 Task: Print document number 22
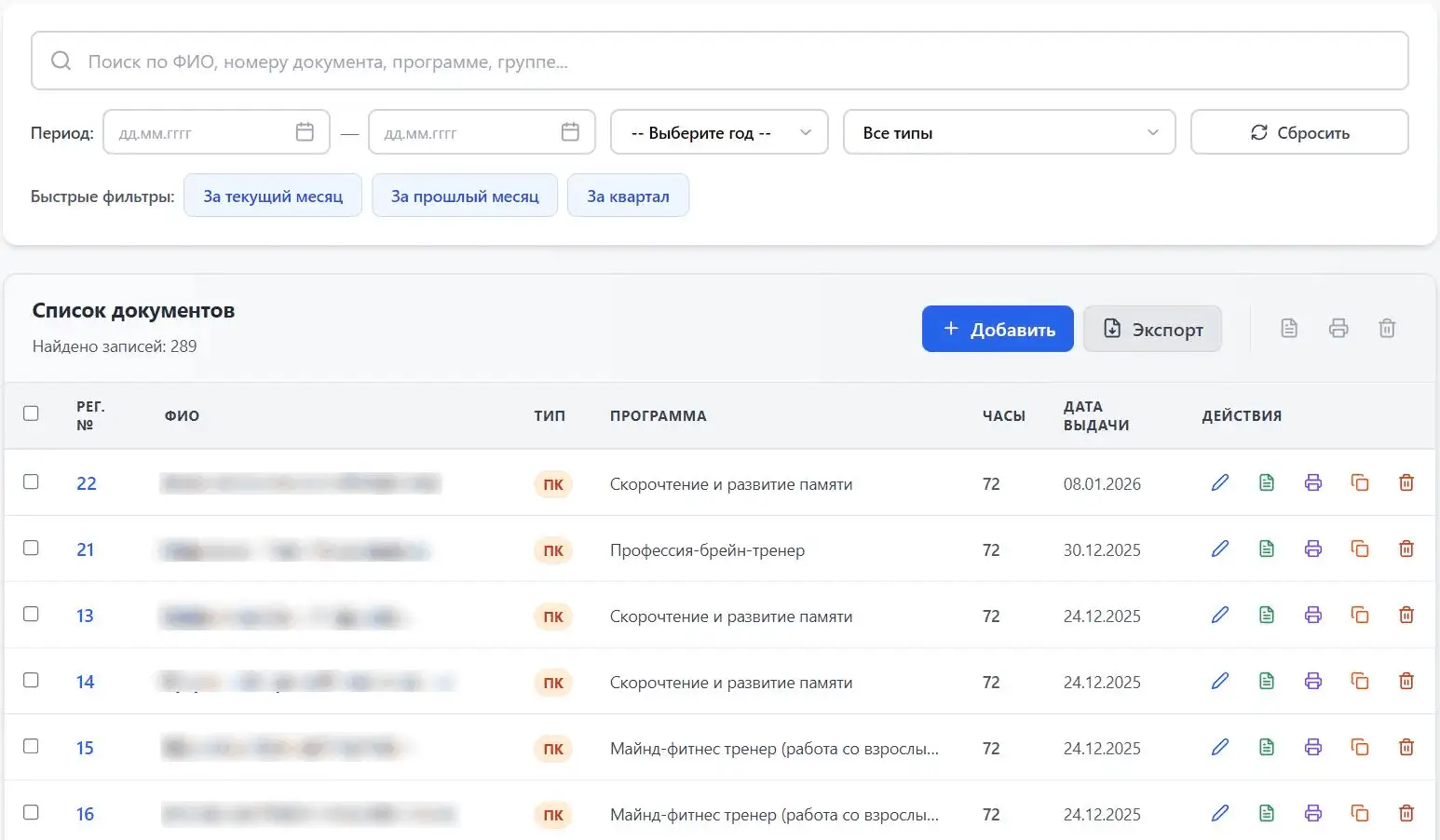[1313, 482]
